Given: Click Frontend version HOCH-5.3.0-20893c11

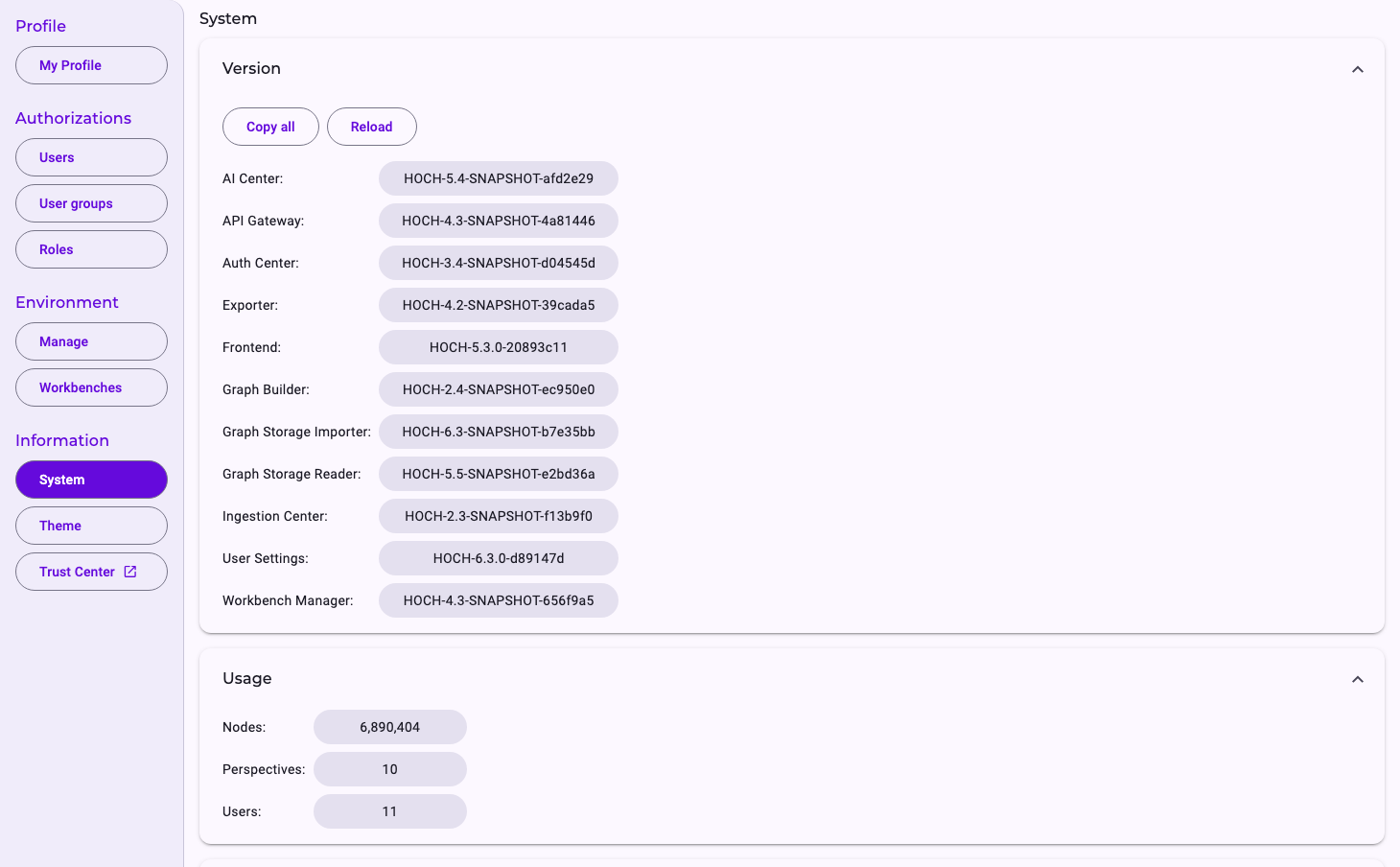Looking at the screenshot, I should click(x=499, y=347).
